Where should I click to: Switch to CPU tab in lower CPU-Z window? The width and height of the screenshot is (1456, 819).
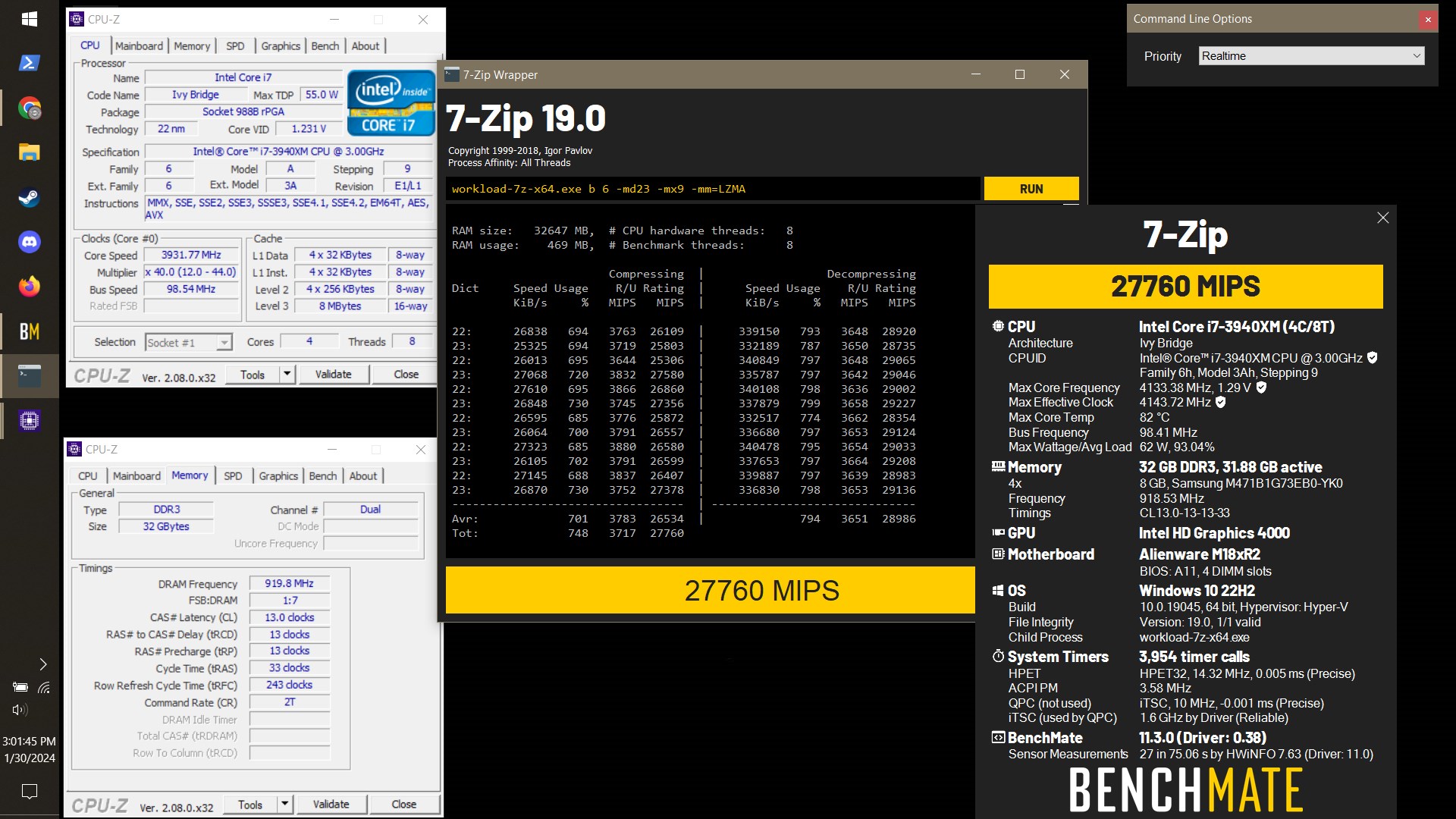coord(88,475)
